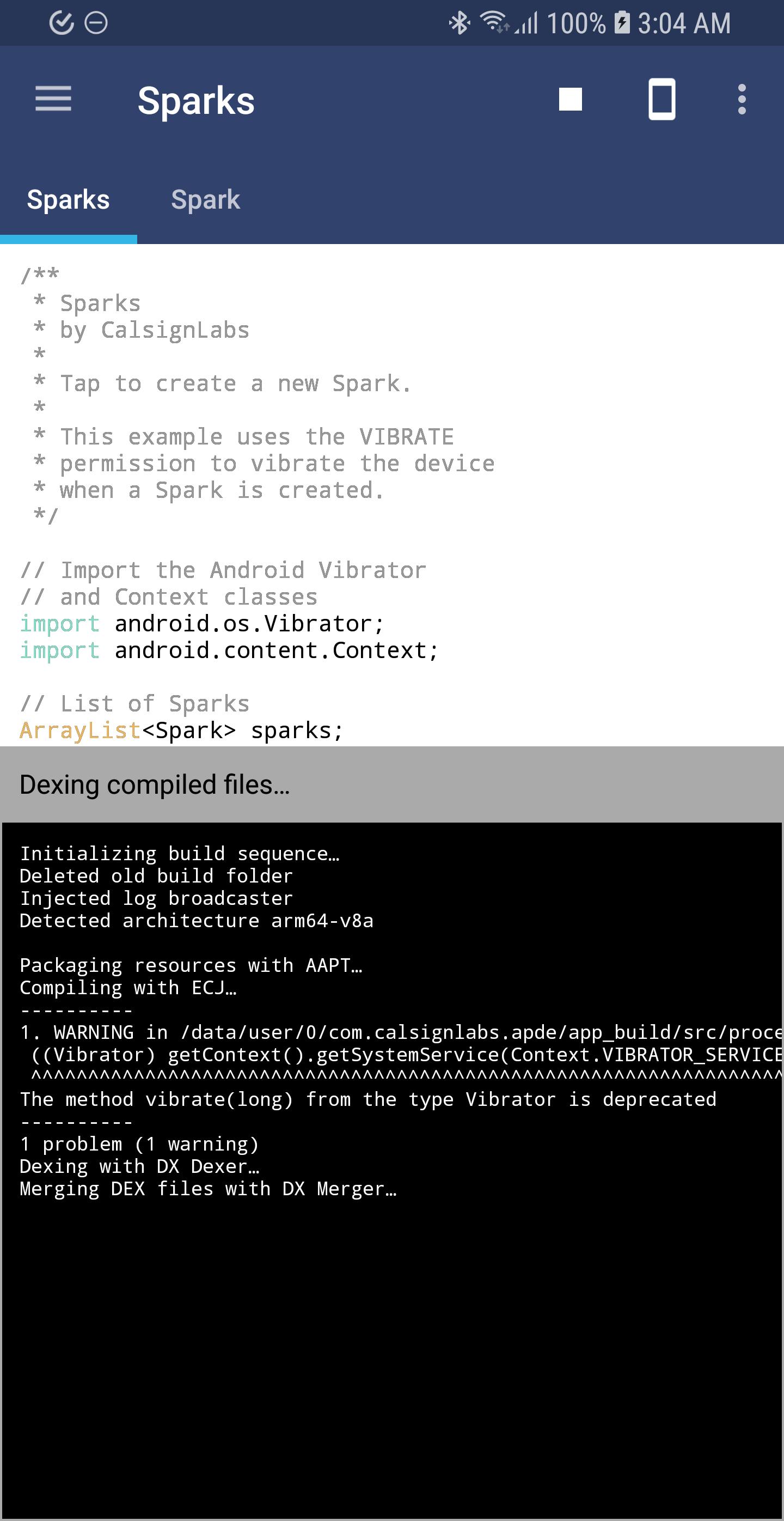Viewport: 784px width, 1521px height.
Task: Tap the 3:04 AM clock
Action: [684, 23]
